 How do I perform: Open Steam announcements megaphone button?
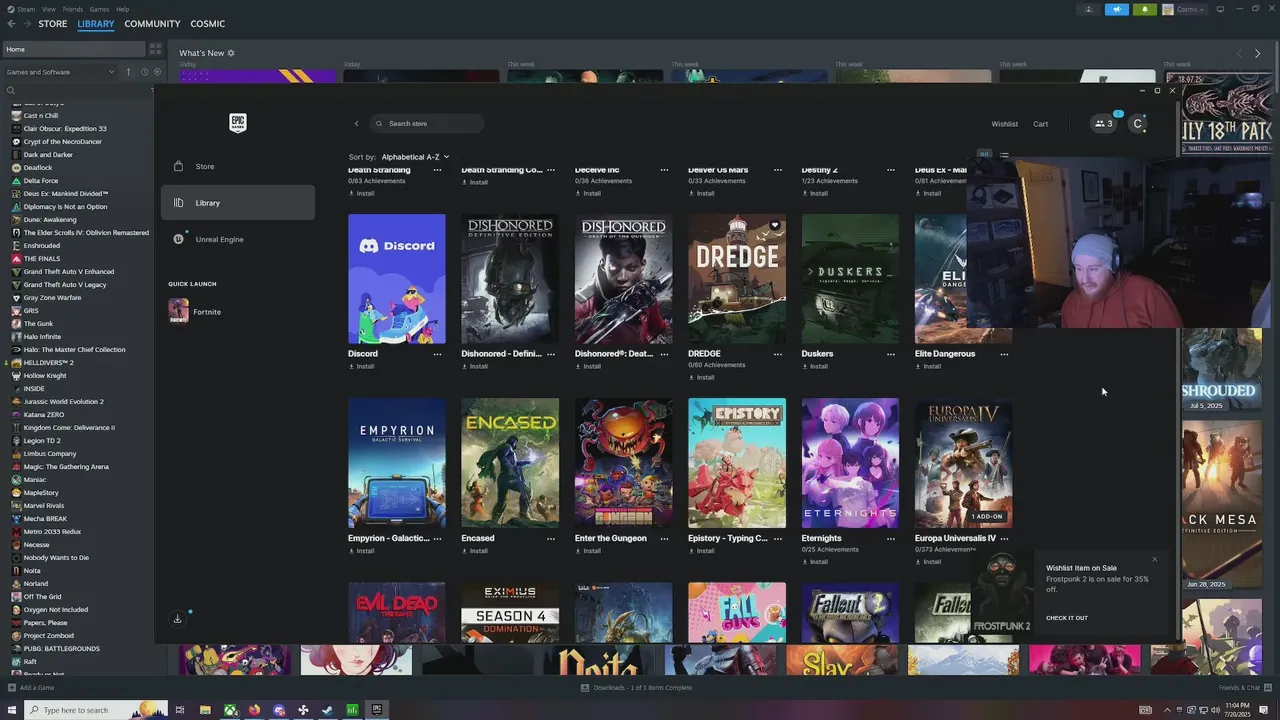(1117, 9)
